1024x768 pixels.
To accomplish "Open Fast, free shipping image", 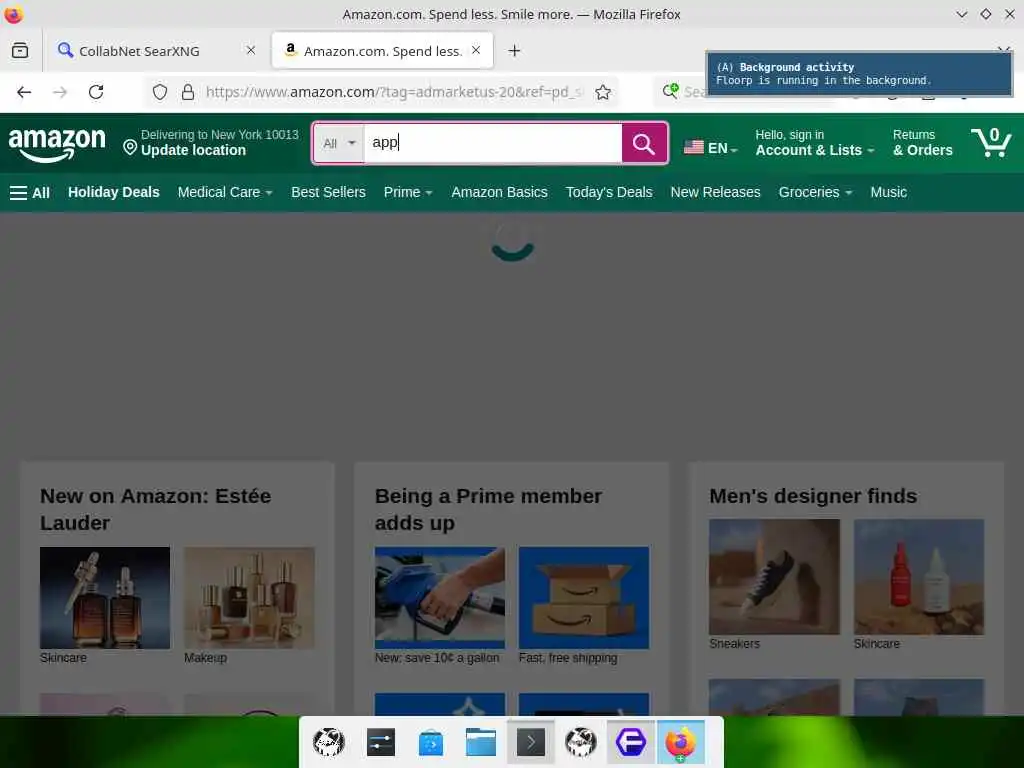I will coord(584,598).
